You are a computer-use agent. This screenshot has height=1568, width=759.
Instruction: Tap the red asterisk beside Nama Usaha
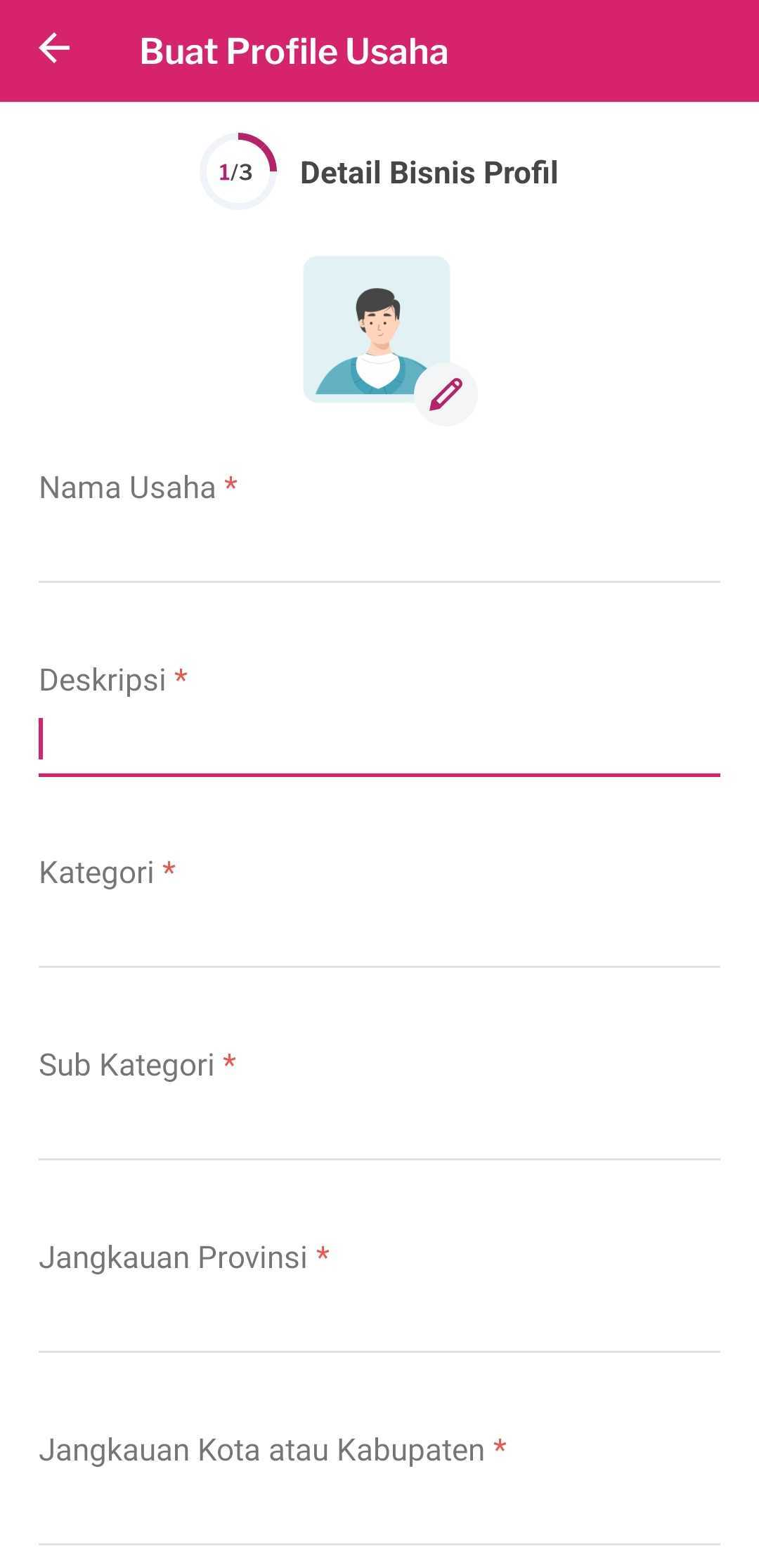click(x=231, y=484)
